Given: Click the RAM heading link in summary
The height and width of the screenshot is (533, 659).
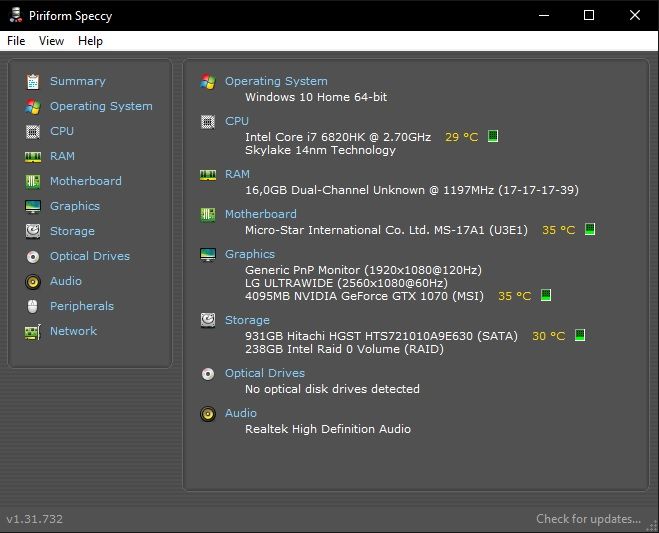Looking at the screenshot, I should click(x=237, y=174).
